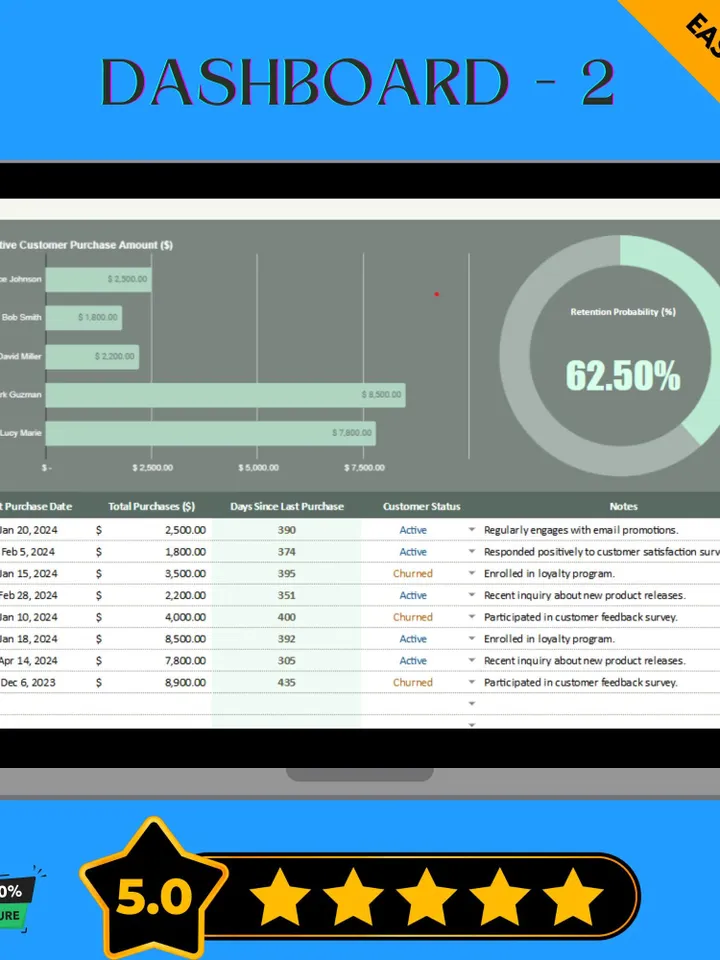This screenshot has height=960, width=720.
Task: Select the Feb 5, 2024 date cell
Action: [x=28, y=552]
